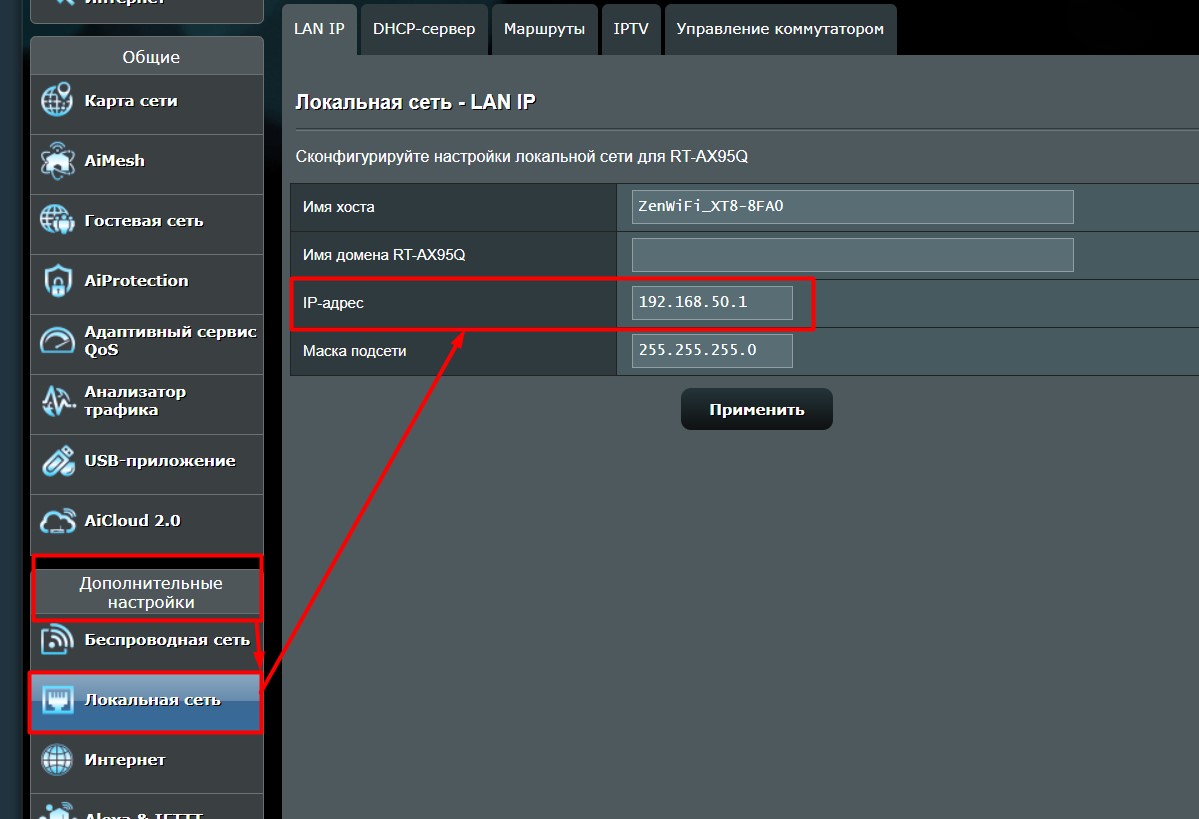Open the IPTV tab
Image resolution: width=1199 pixels, height=819 pixels.
click(x=631, y=29)
